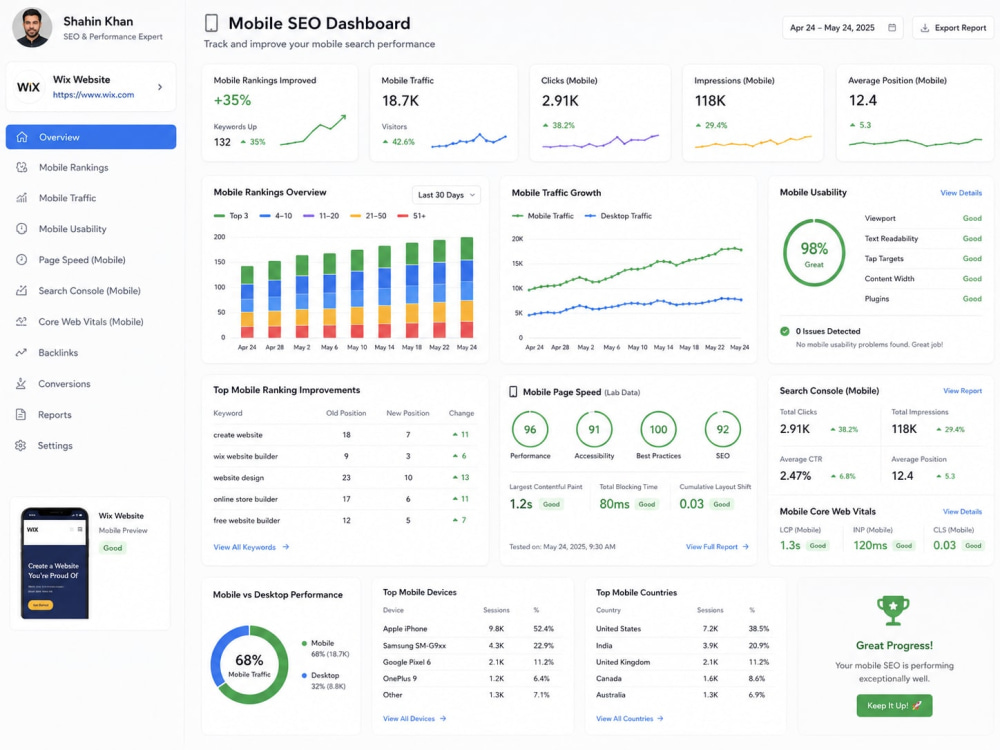
Task: Click the Conversions sidebar icon
Action: click(21, 383)
